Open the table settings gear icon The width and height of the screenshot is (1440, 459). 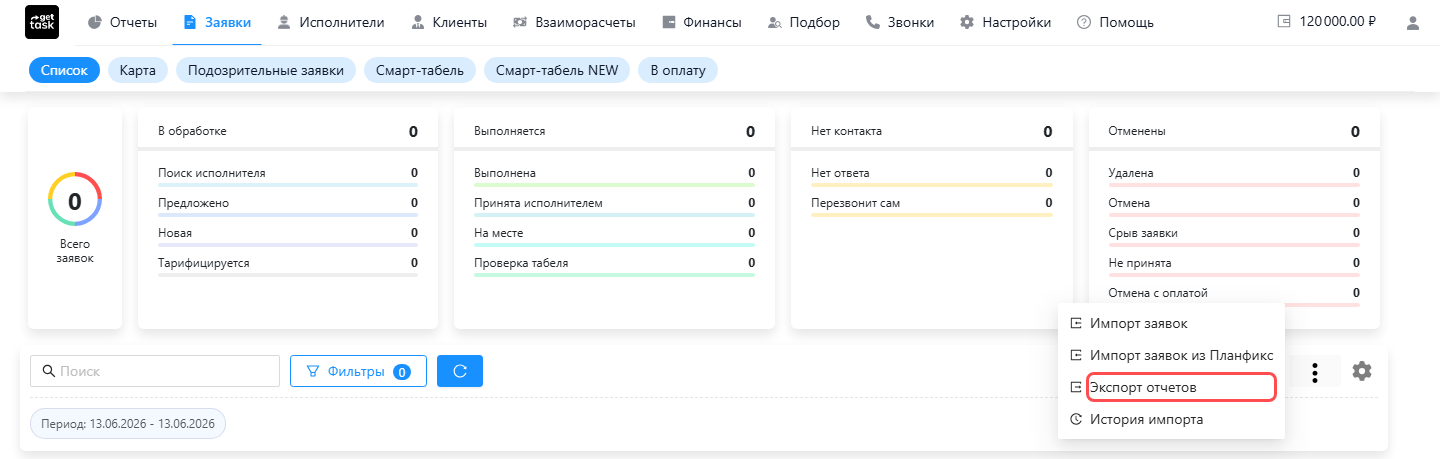(1361, 371)
